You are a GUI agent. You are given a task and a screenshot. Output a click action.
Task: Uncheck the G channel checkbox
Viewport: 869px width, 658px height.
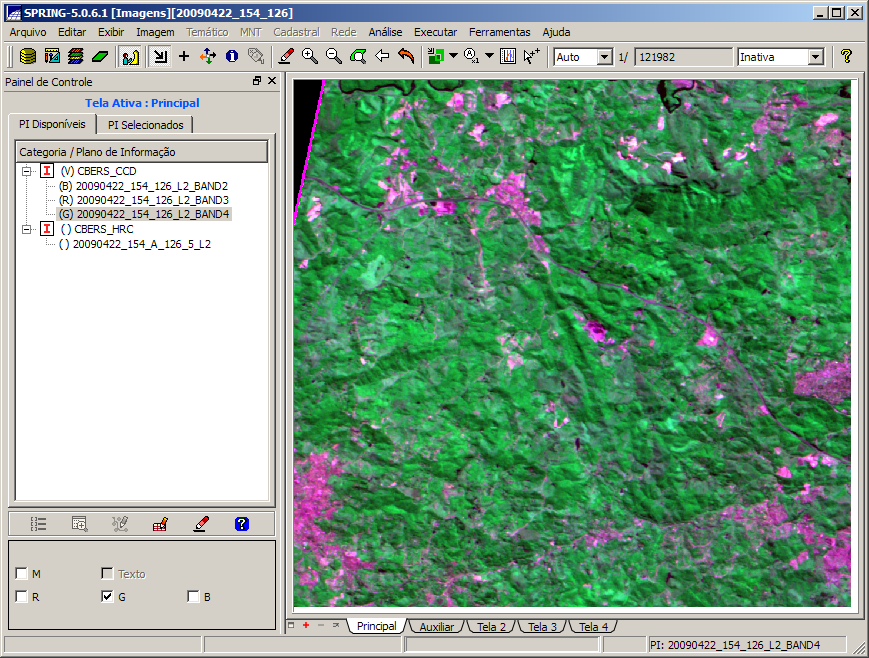(x=107, y=597)
